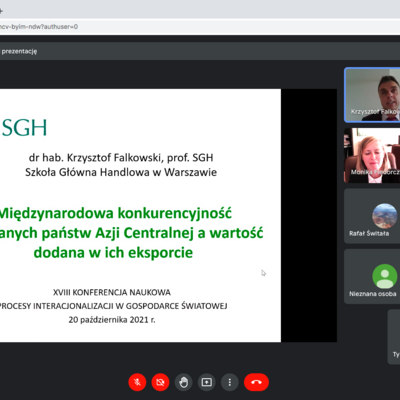Click the date 20 października 2021 r.
This screenshot has height=400, width=400.
coord(112,320)
